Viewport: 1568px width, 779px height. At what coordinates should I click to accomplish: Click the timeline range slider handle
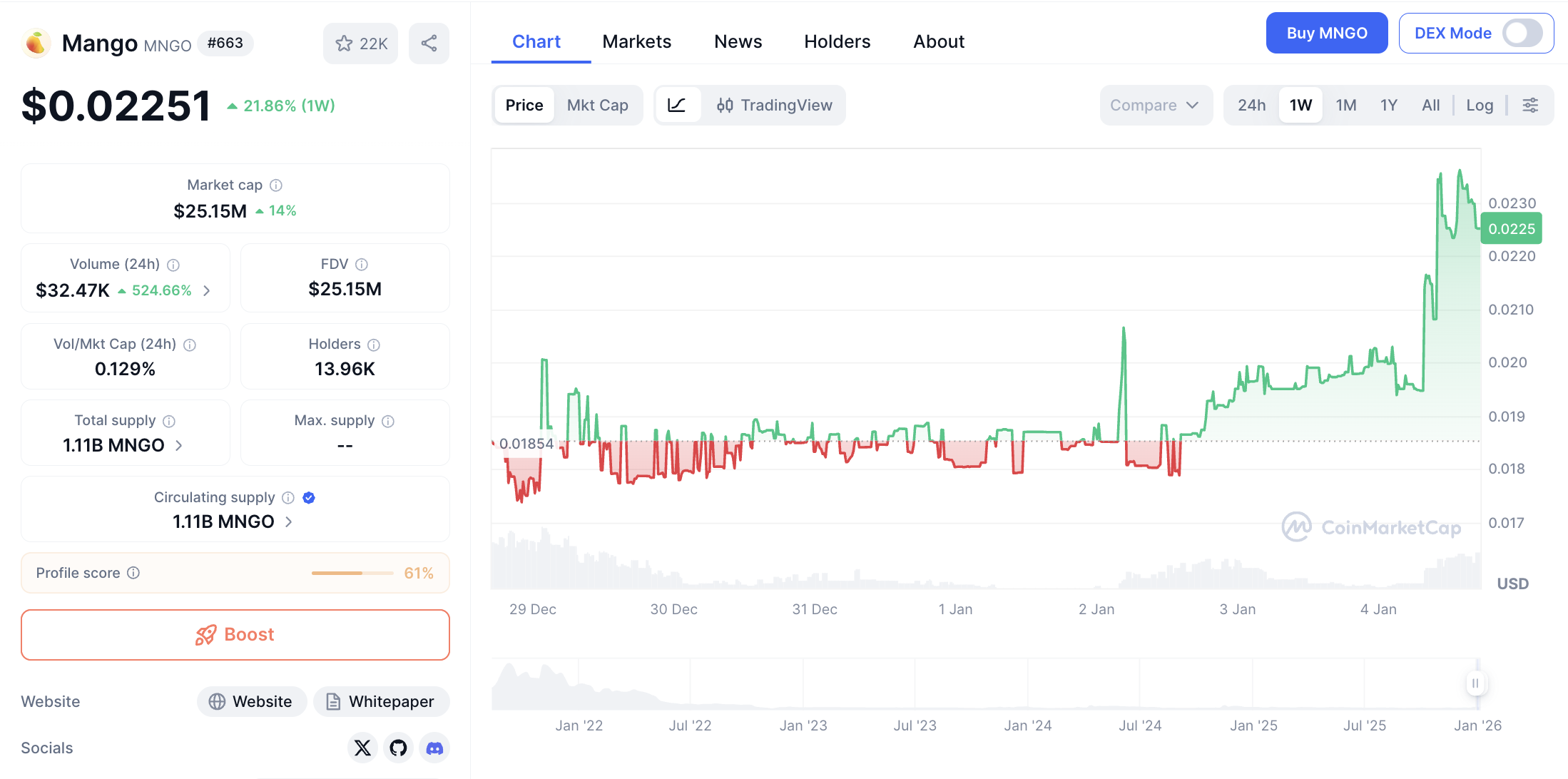click(x=1475, y=683)
